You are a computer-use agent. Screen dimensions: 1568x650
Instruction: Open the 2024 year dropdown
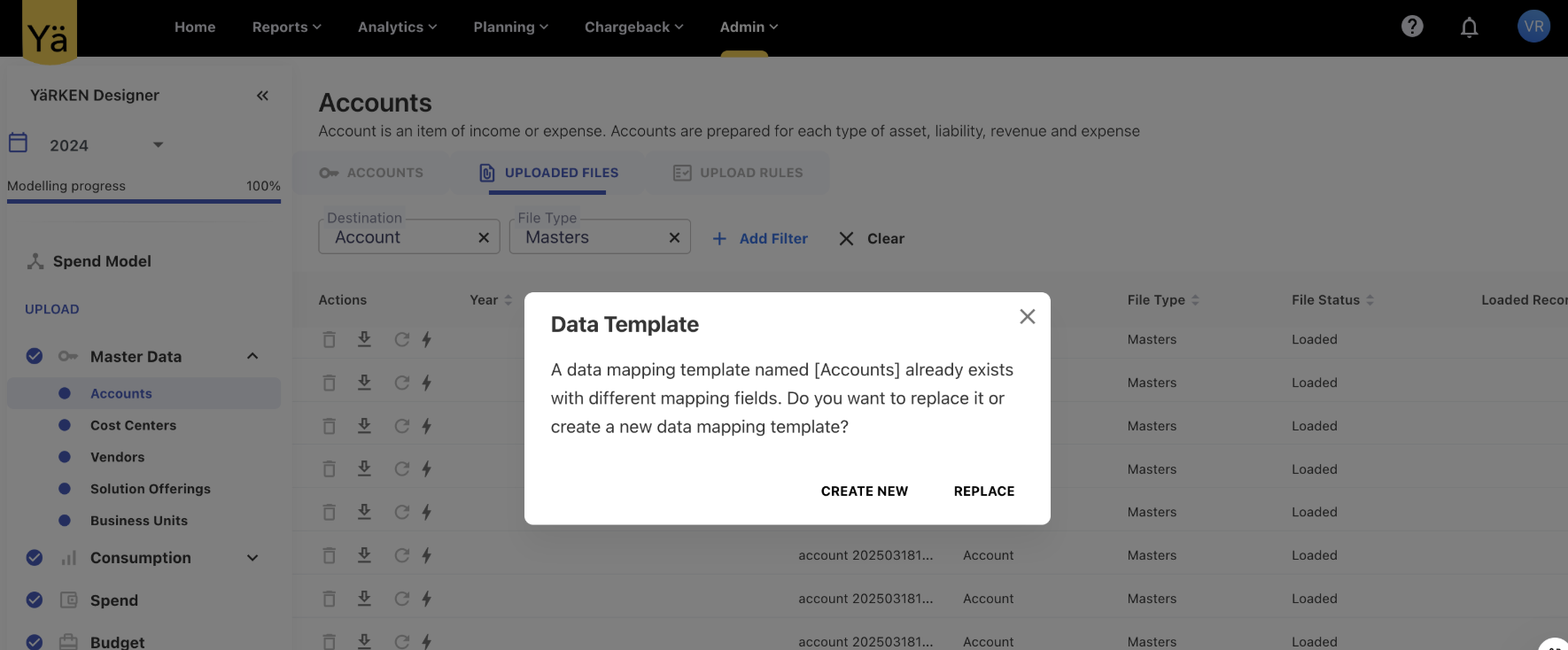(x=158, y=145)
